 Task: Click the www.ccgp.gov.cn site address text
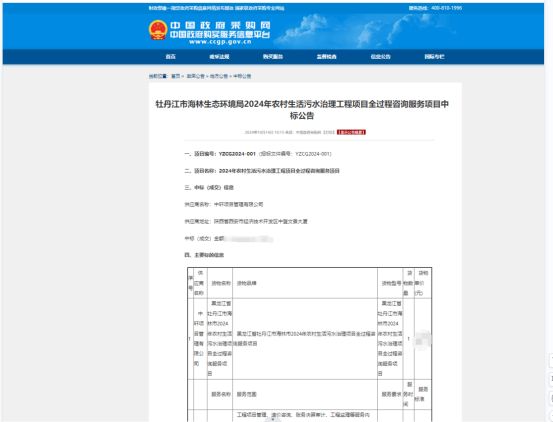pyautogui.click(x=220, y=42)
